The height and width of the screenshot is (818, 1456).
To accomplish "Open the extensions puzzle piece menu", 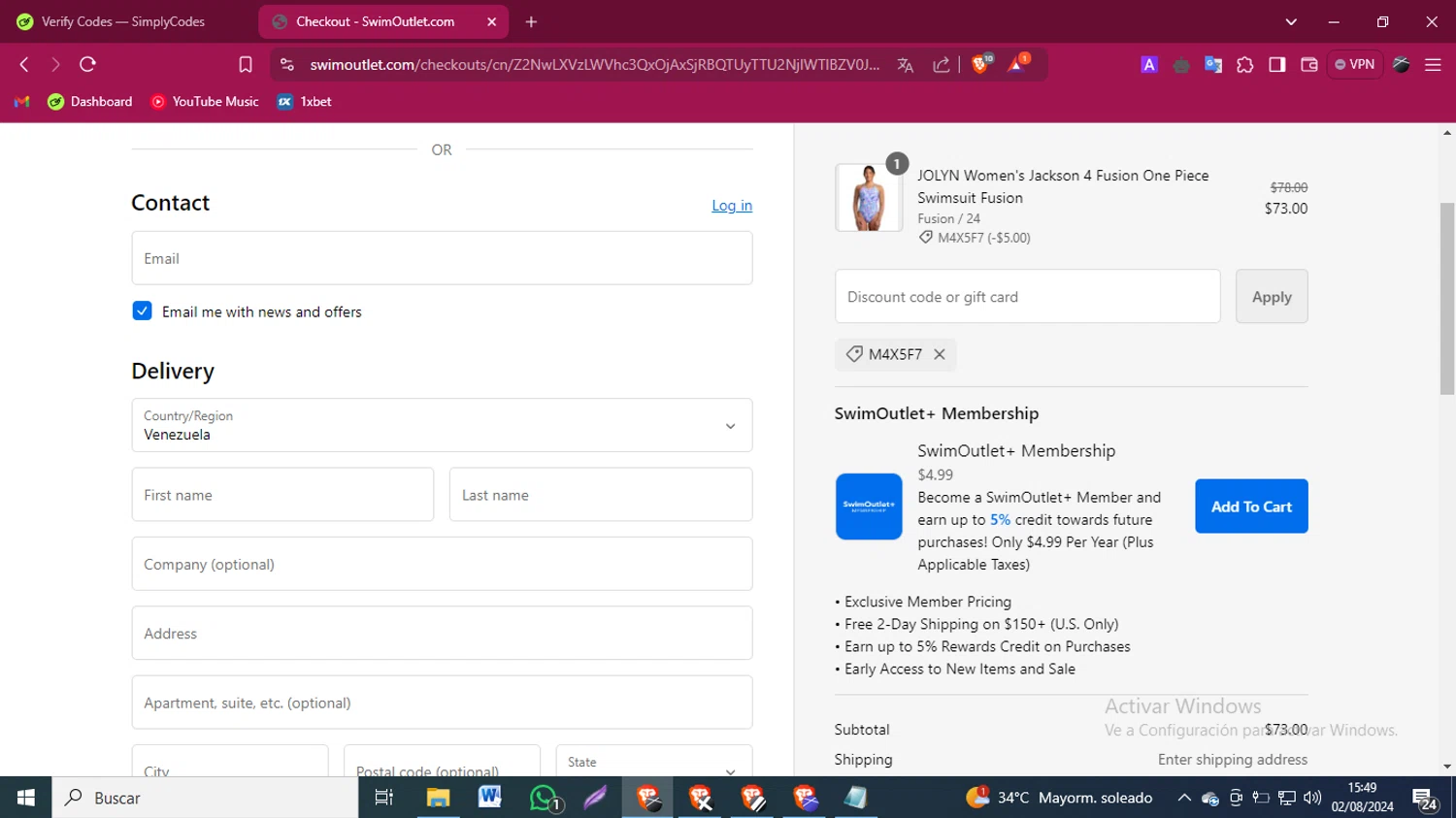I will (x=1245, y=65).
